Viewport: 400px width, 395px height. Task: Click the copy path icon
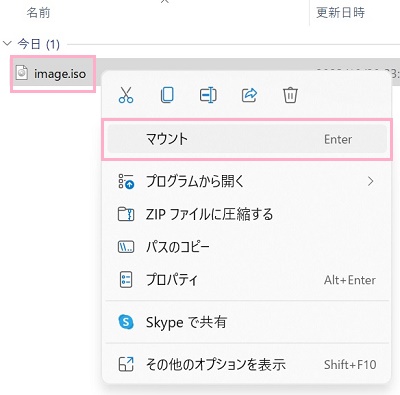pyautogui.click(x=126, y=247)
